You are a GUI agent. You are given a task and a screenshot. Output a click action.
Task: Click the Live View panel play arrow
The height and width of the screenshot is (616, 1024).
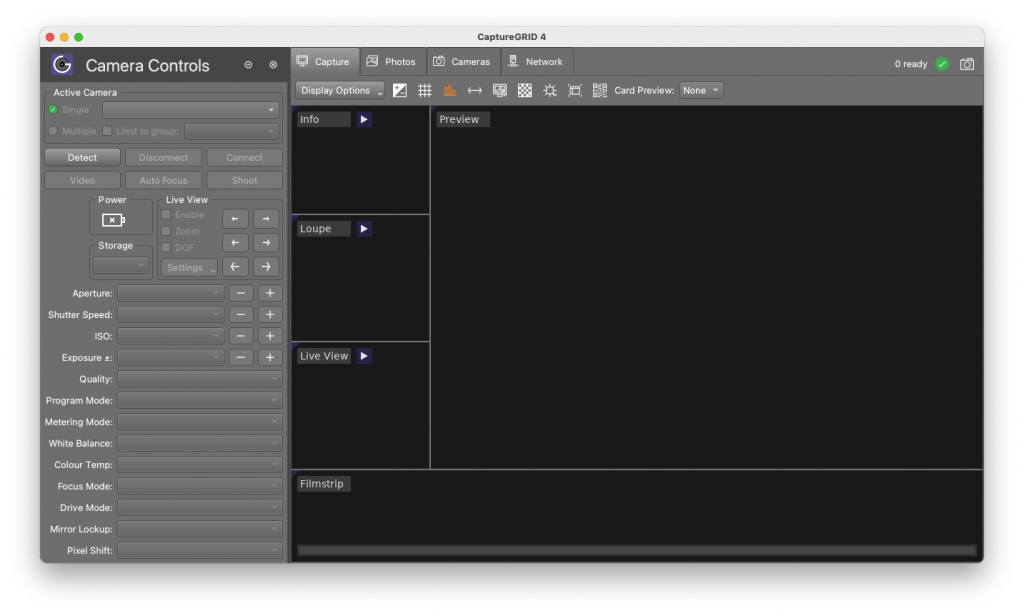364,356
